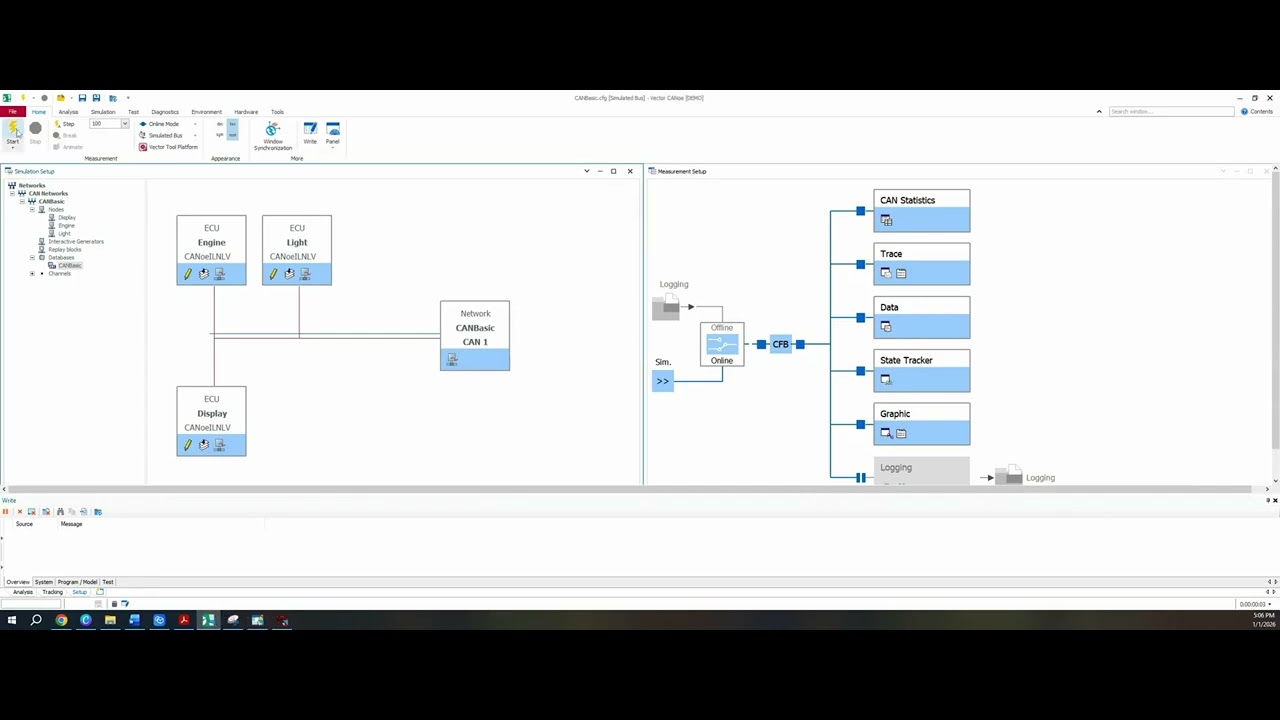The height and width of the screenshot is (720, 1280).
Task: Open Windows Start menu
Action: [x=12, y=621]
